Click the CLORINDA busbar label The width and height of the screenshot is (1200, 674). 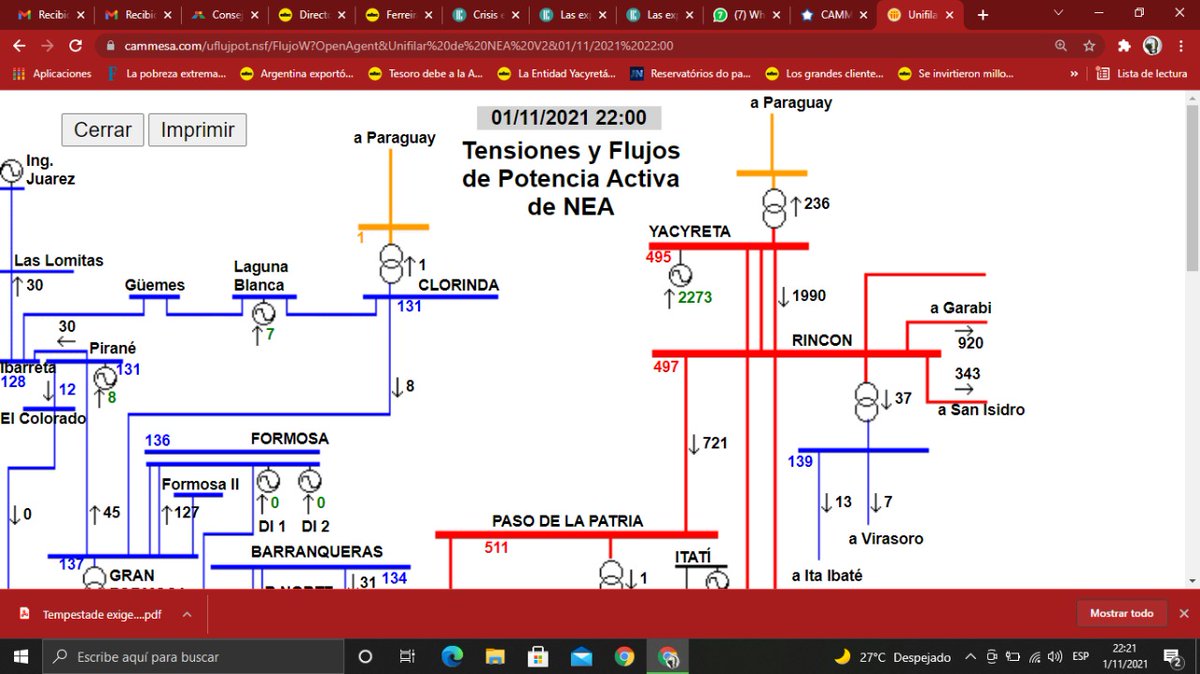click(x=458, y=285)
